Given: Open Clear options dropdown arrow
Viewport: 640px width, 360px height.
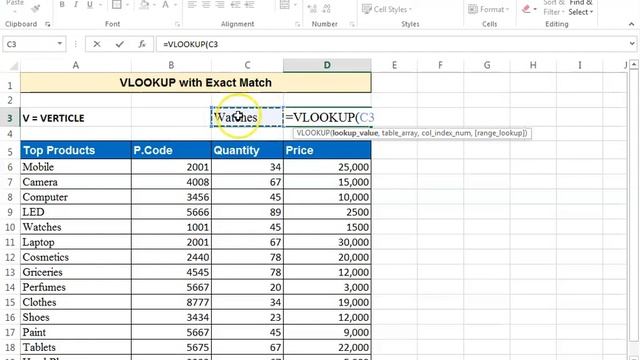Looking at the screenshot, I should 535,9.
